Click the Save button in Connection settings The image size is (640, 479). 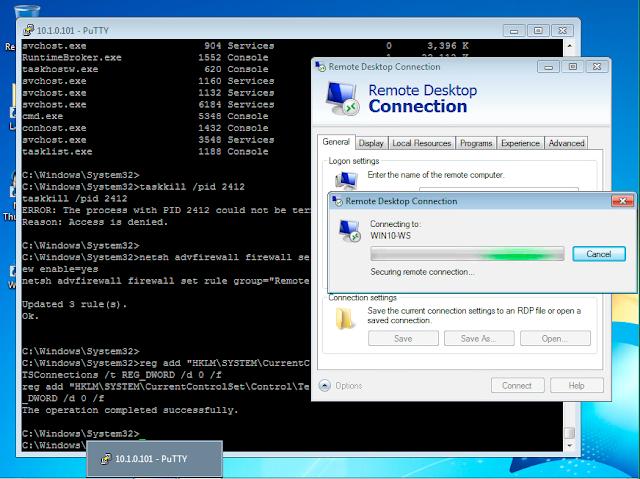click(403, 339)
